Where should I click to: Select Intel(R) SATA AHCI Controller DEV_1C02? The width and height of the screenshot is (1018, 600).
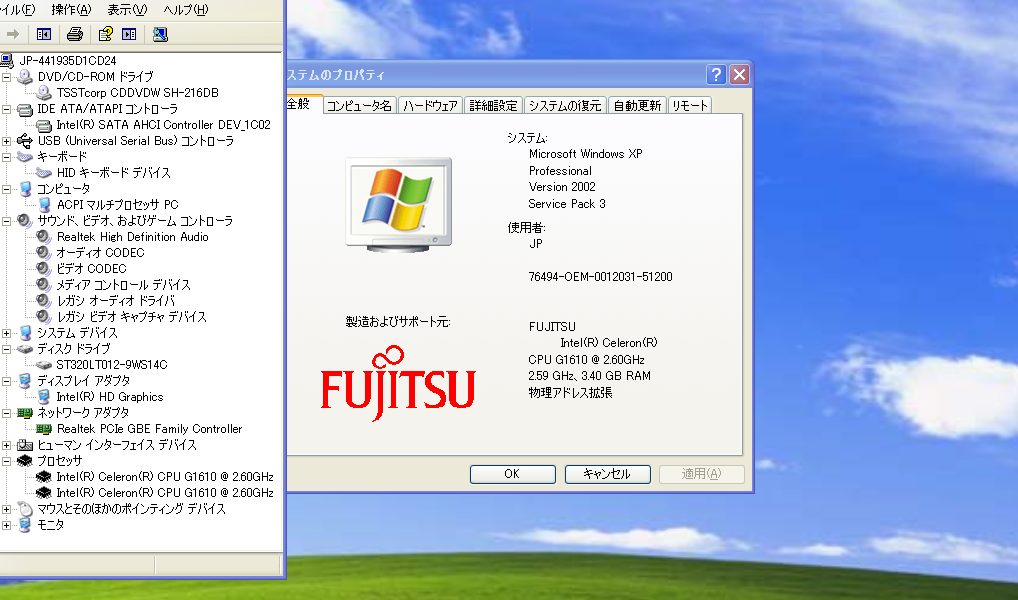pos(163,125)
